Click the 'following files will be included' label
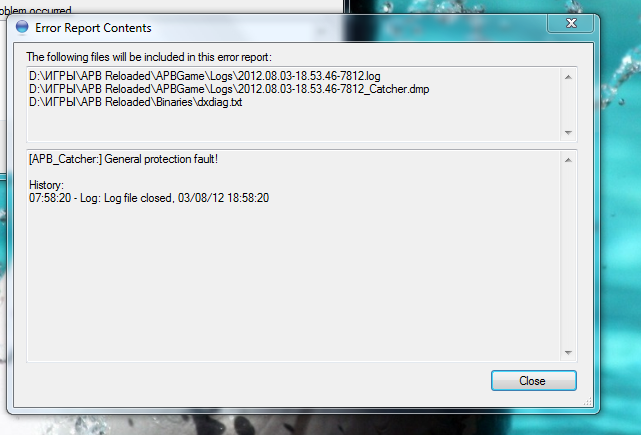 (149, 57)
